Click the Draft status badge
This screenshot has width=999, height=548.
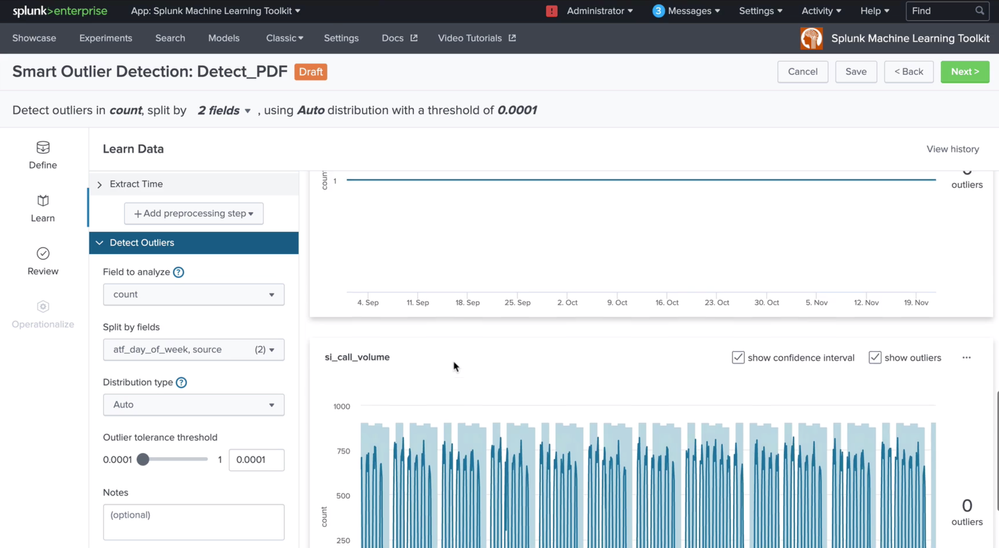click(x=311, y=72)
